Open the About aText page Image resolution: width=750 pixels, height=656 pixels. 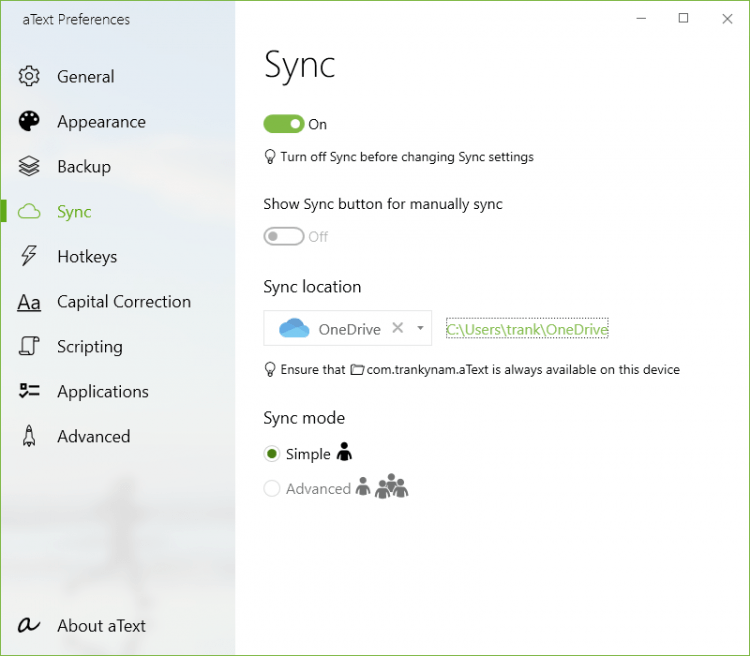101,626
